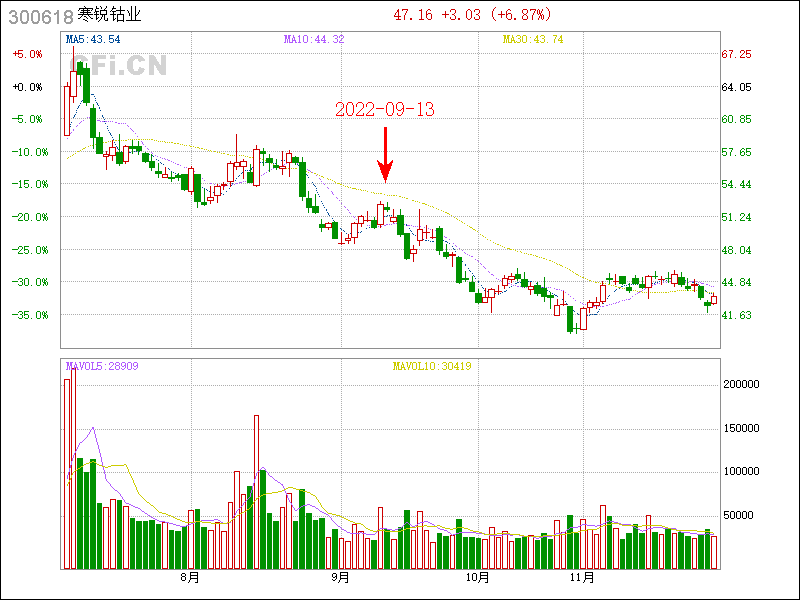
Task: Select the MA10:44.32 indicator label
Action: click(313, 39)
